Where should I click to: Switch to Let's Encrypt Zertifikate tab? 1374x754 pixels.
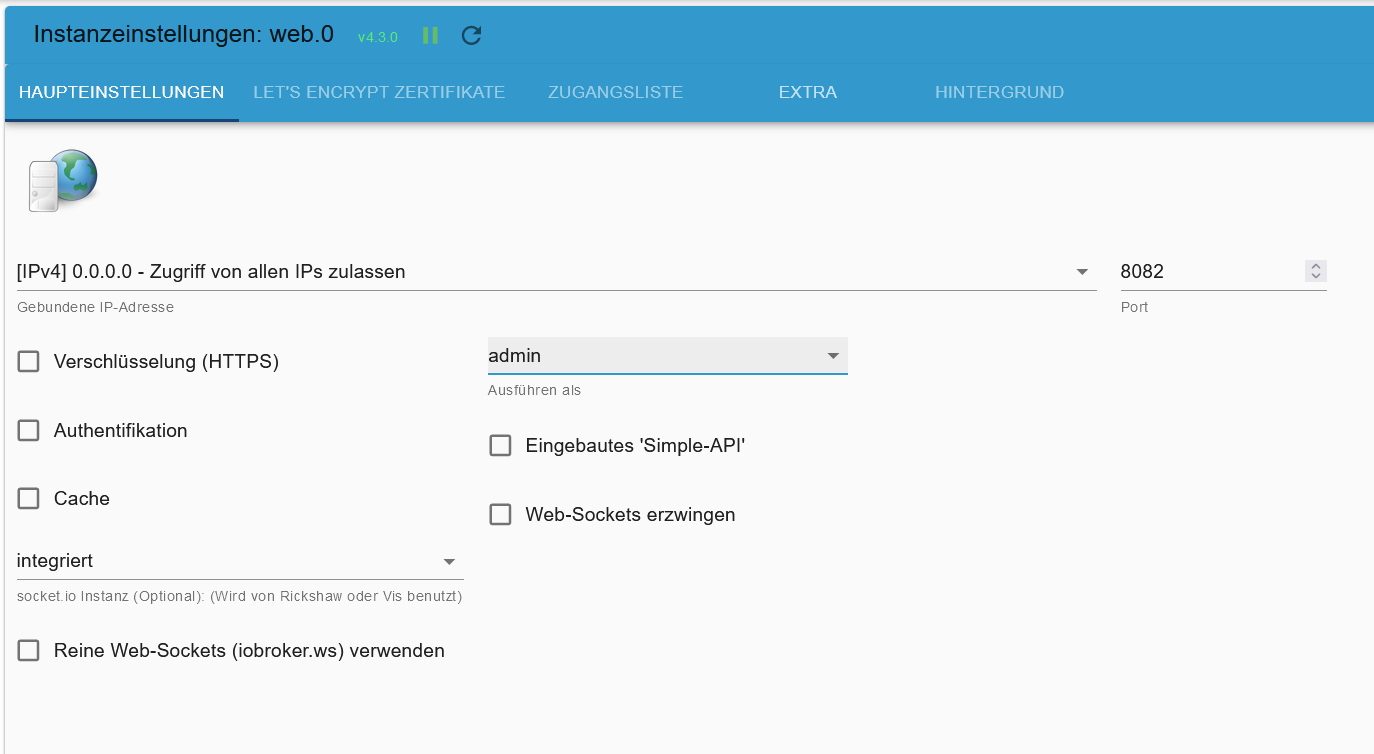(379, 93)
